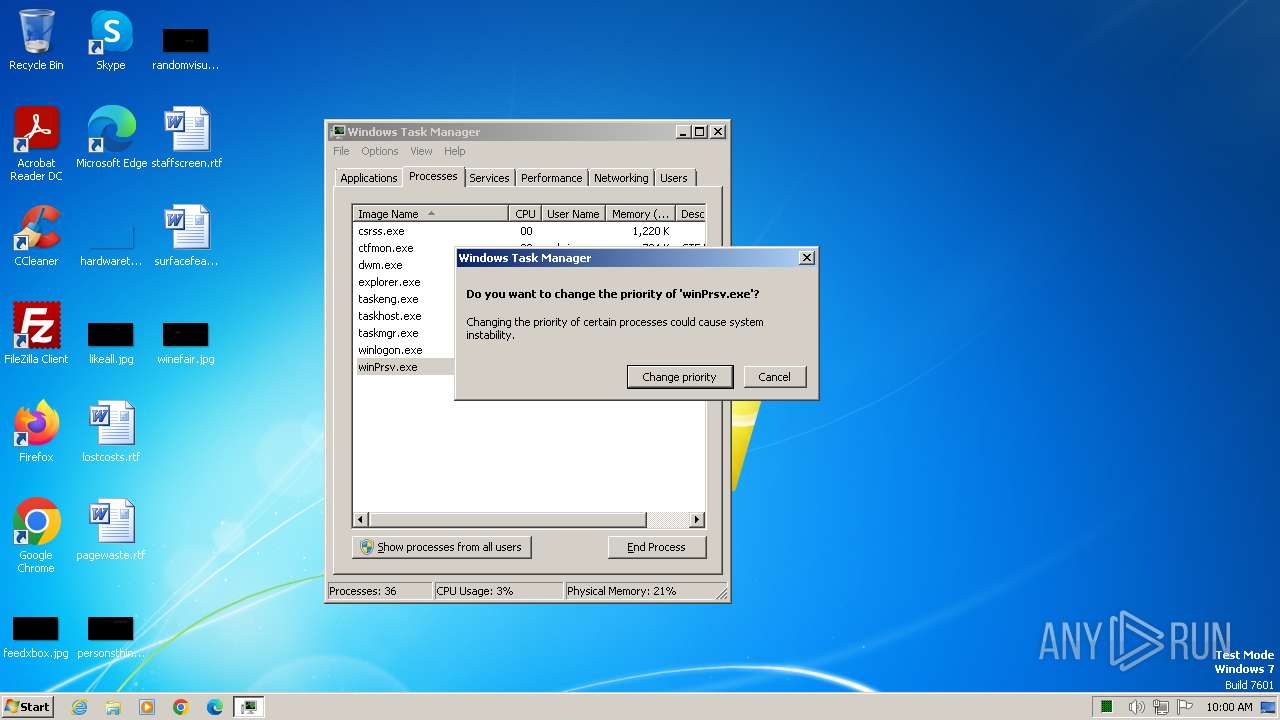Open Acrobat Reader DC desktop icon

pos(36,144)
